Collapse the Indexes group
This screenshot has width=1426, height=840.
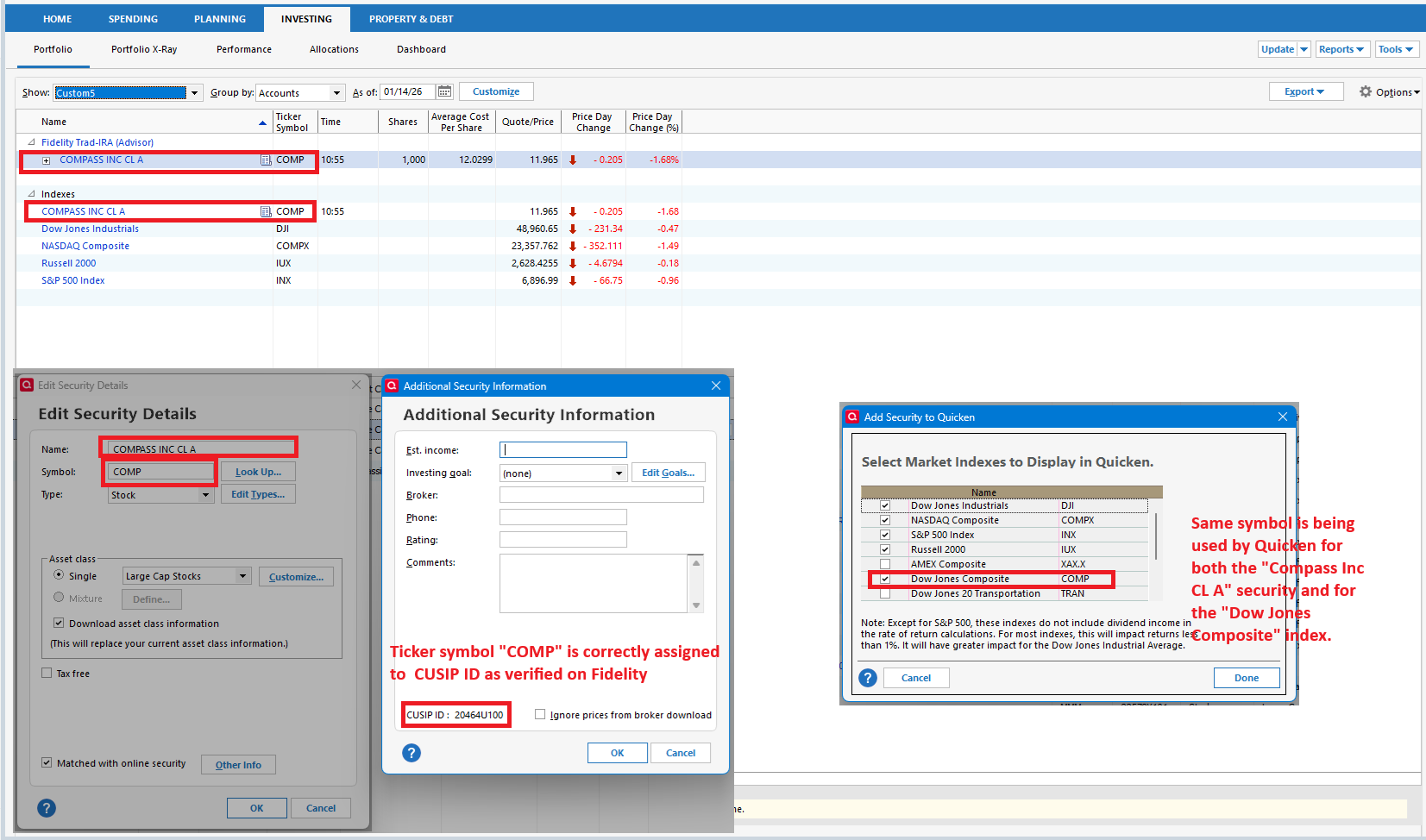pyautogui.click(x=32, y=194)
